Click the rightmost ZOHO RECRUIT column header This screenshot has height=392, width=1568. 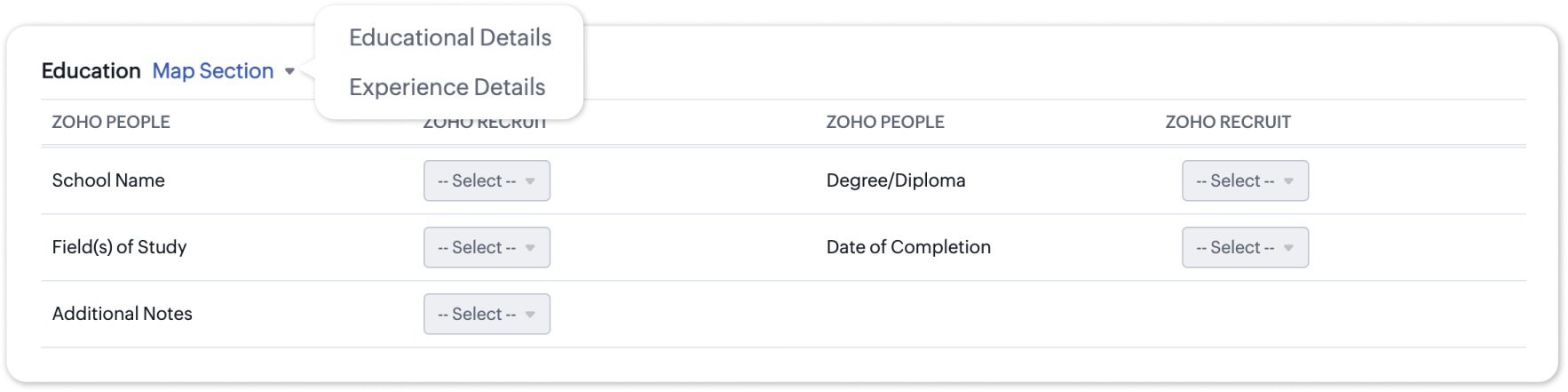click(x=1227, y=122)
